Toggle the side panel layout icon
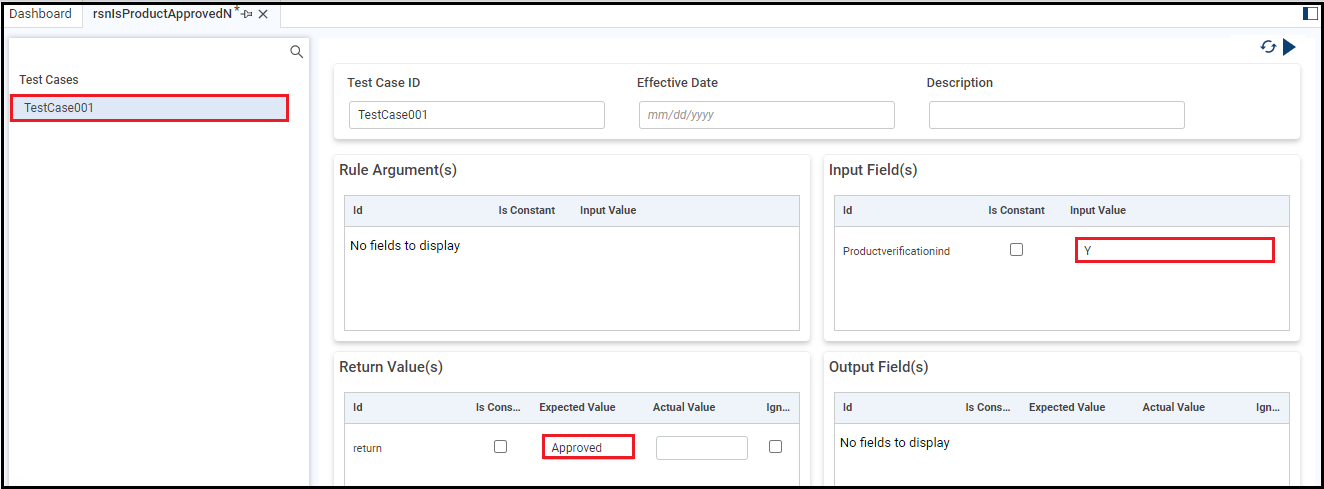The image size is (1324, 489). (1310, 14)
